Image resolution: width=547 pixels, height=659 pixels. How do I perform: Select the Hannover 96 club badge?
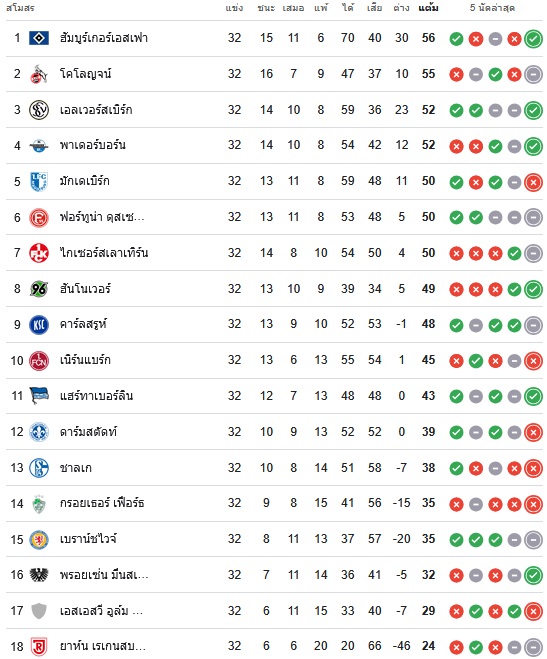[x=39, y=289]
